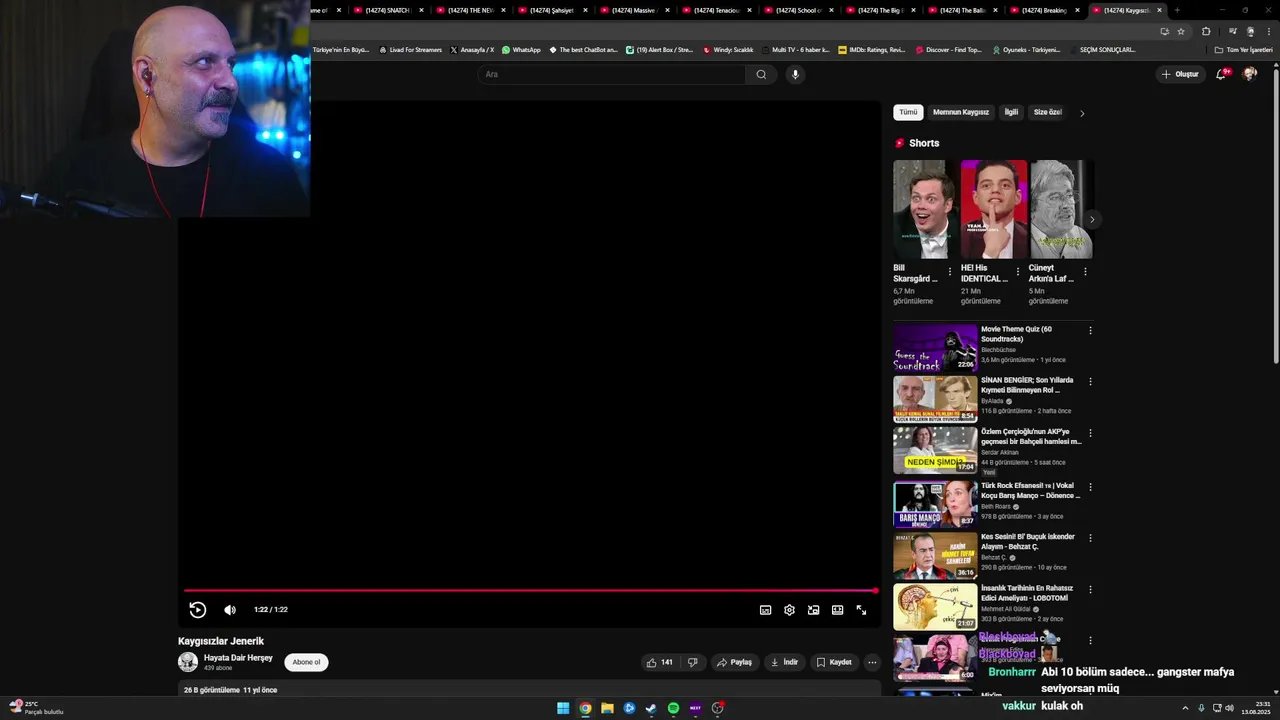Screen dimensions: 1280x720
Task: Select the Size özel filter chip
Action: [x=1047, y=112]
